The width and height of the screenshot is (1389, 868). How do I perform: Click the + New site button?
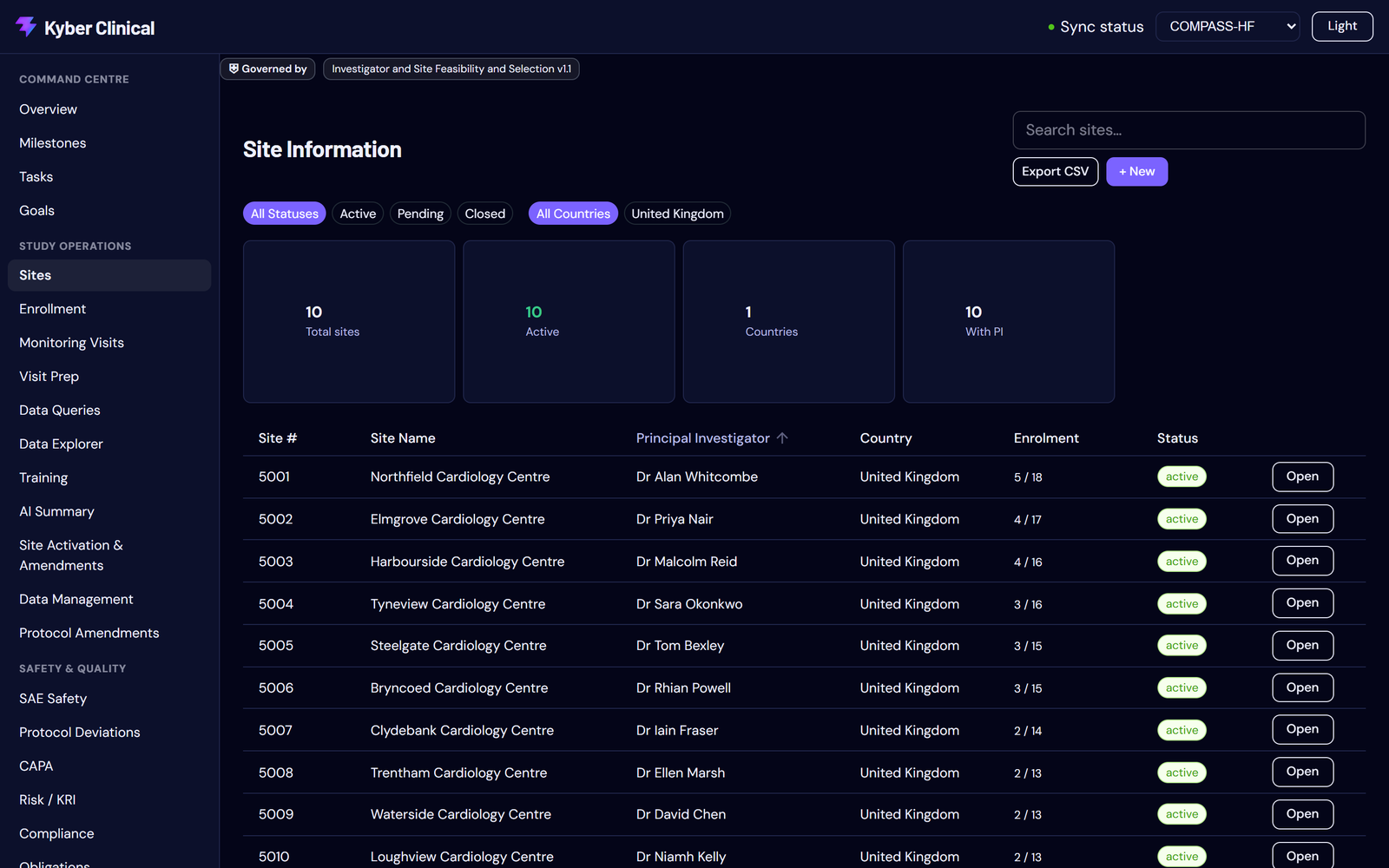point(1136,172)
